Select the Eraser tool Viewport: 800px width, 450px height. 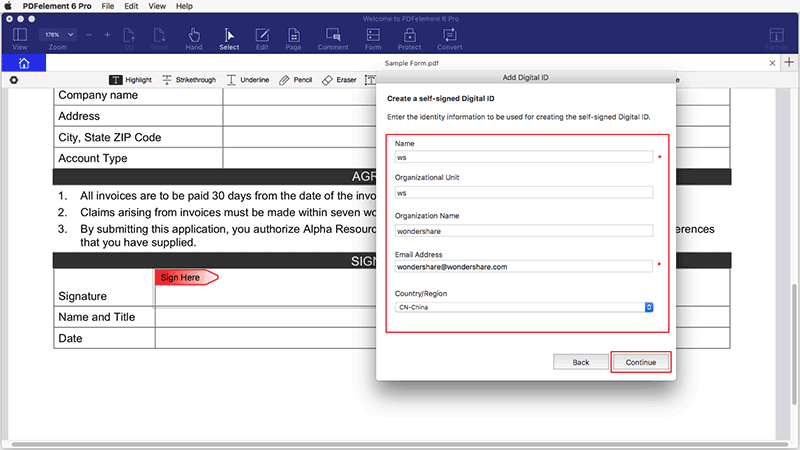click(339, 80)
